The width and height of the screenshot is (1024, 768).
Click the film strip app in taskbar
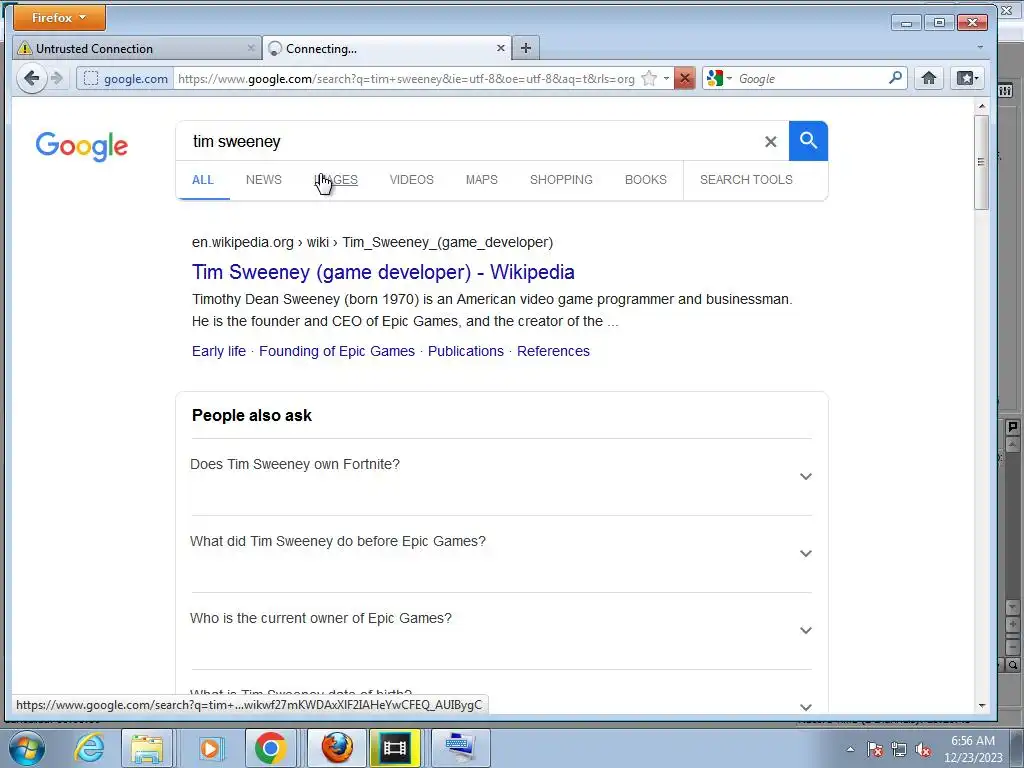[x=394, y=748]
